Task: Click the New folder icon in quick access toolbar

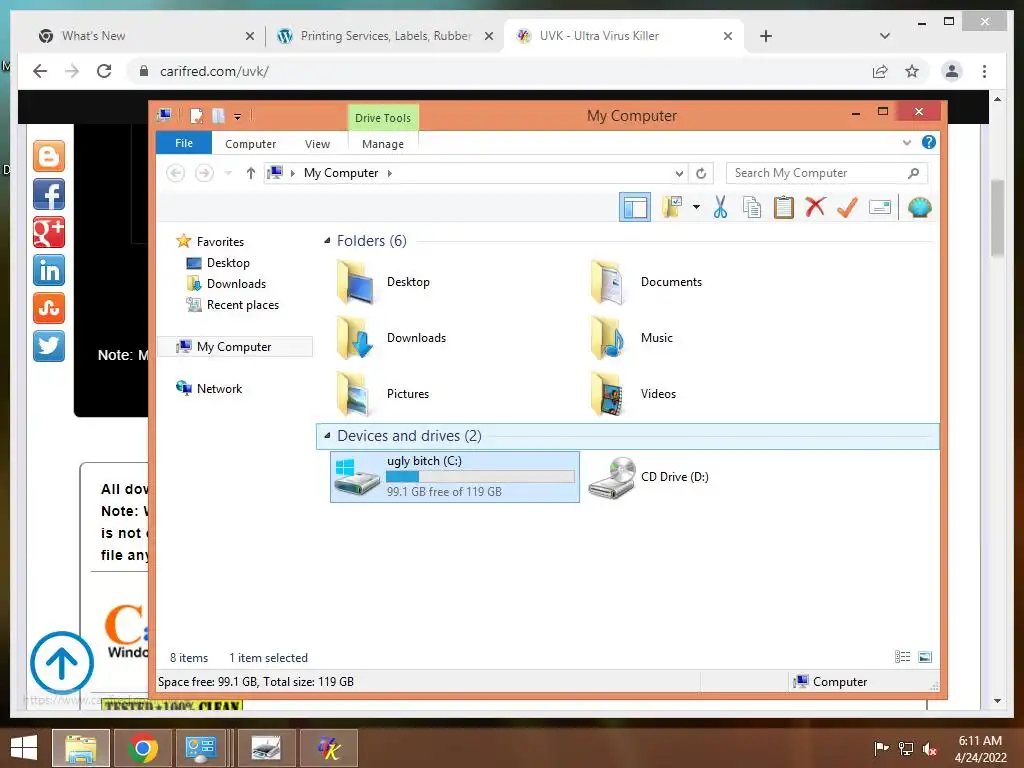Action: (x=219, y=116)
